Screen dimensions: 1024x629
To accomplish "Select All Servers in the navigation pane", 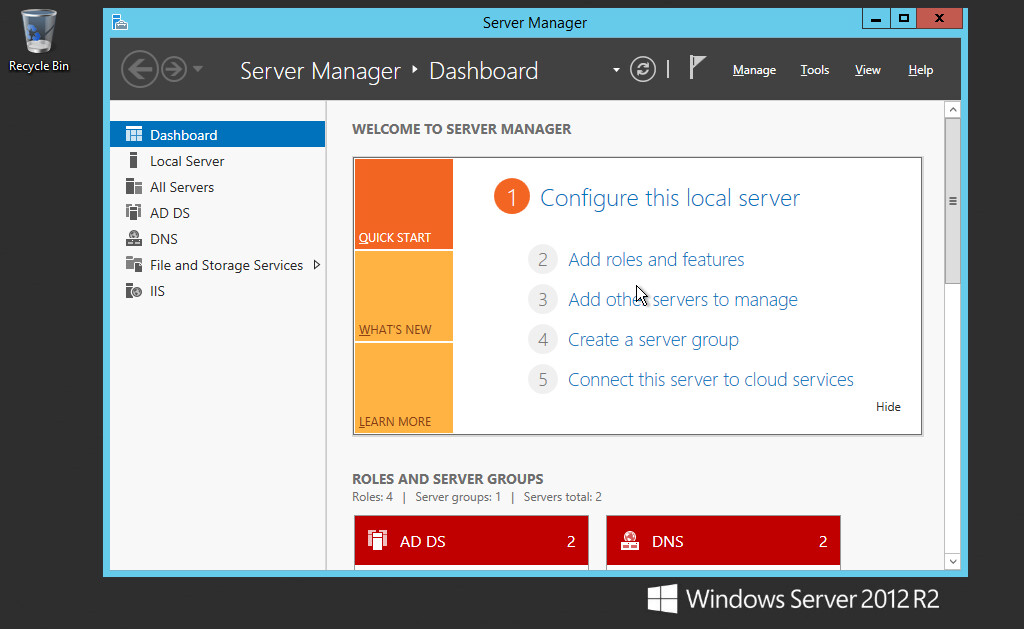I will click(217, 187).
